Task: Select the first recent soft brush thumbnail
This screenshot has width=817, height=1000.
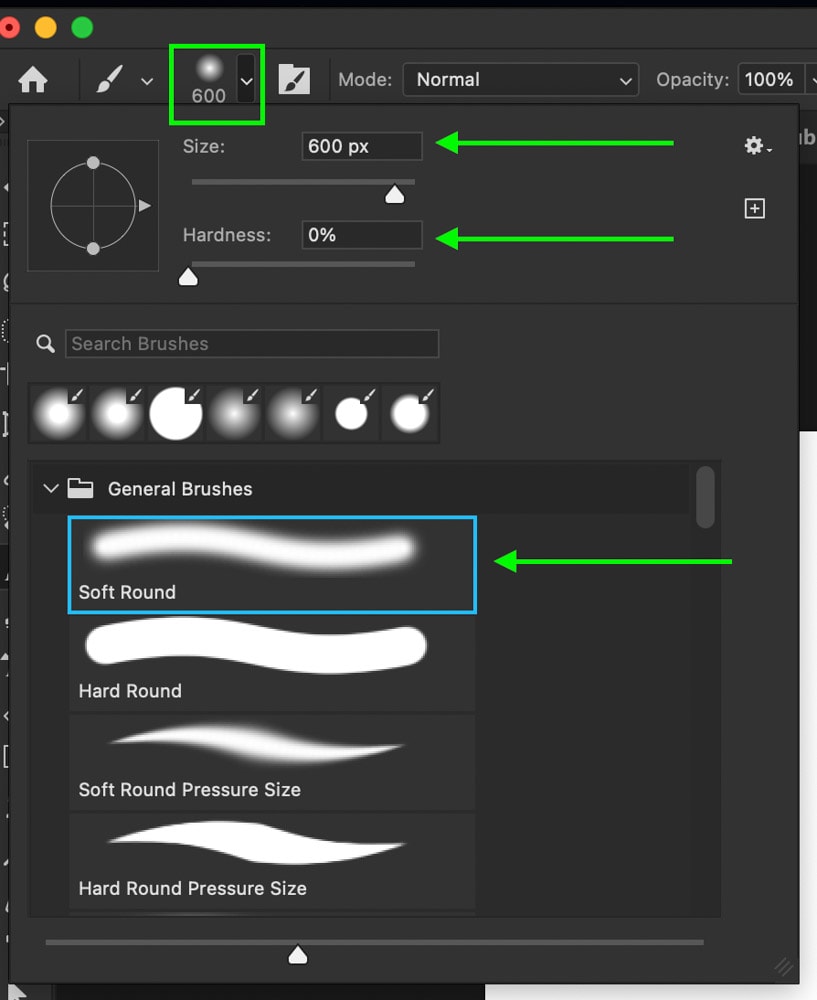Action: 59,413
